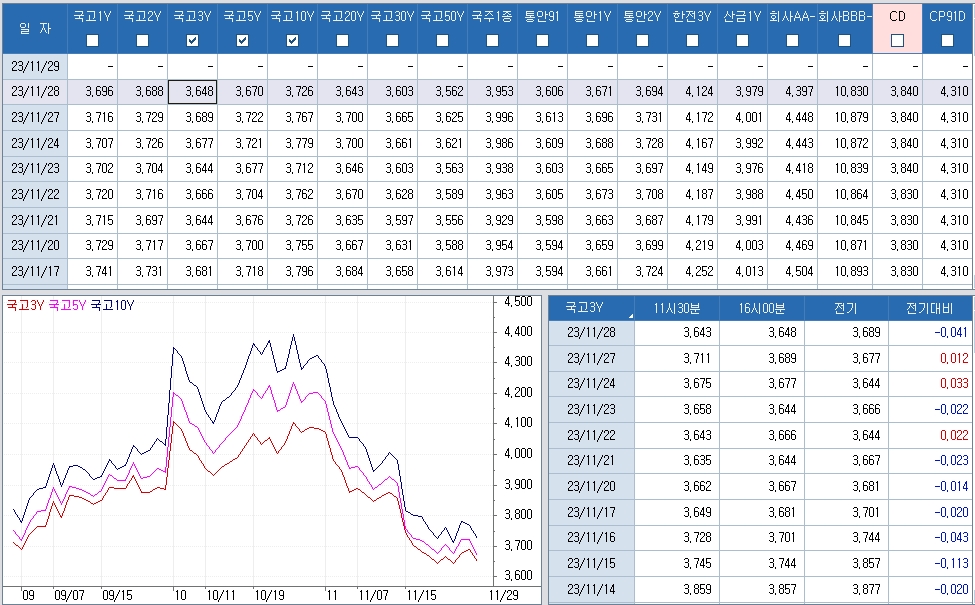The image size is (975, 605).
Task: Select the empty 23/11/29 date row
Action: pos(34,66)
